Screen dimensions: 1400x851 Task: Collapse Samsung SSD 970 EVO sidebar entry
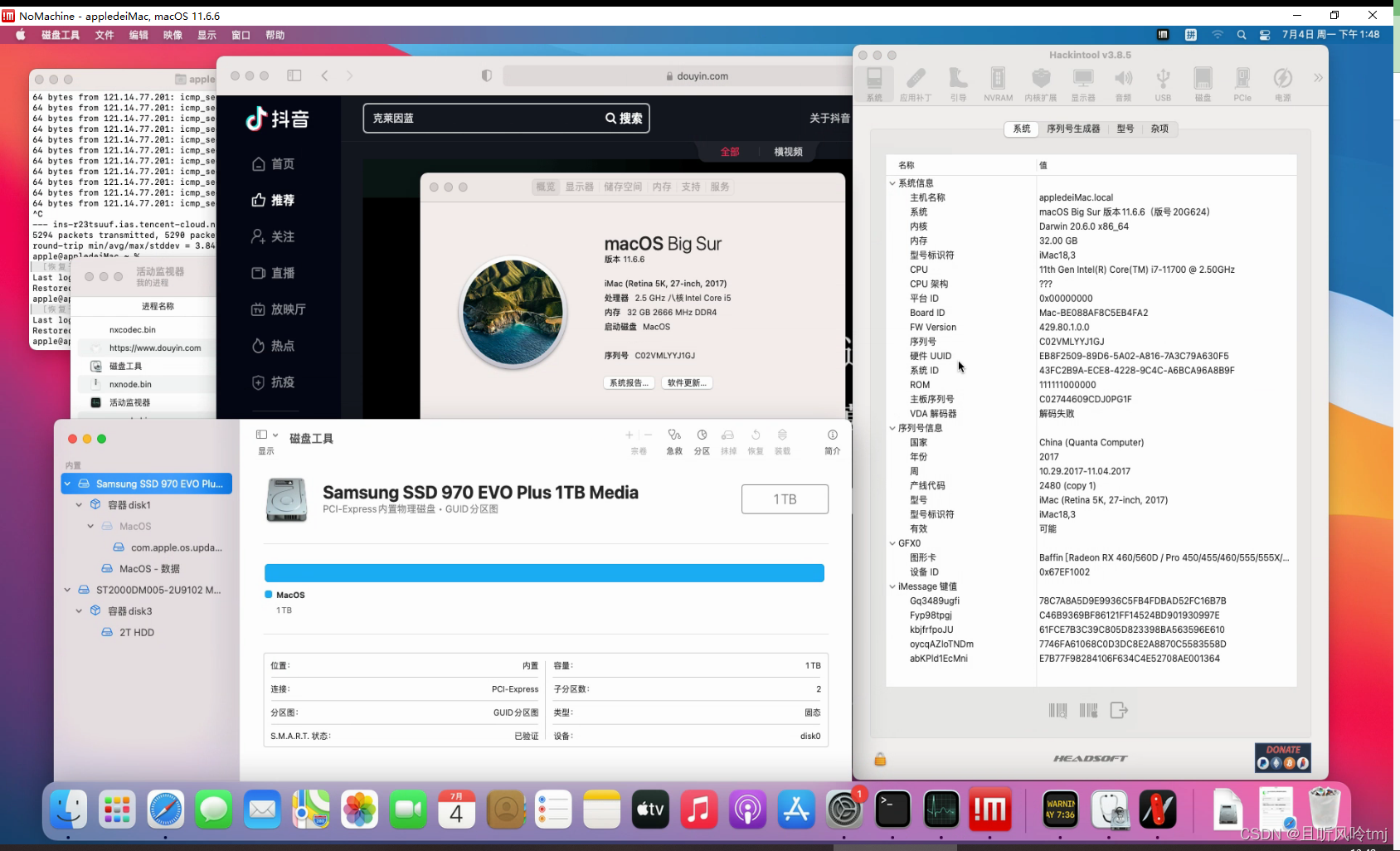pos(68,484)
